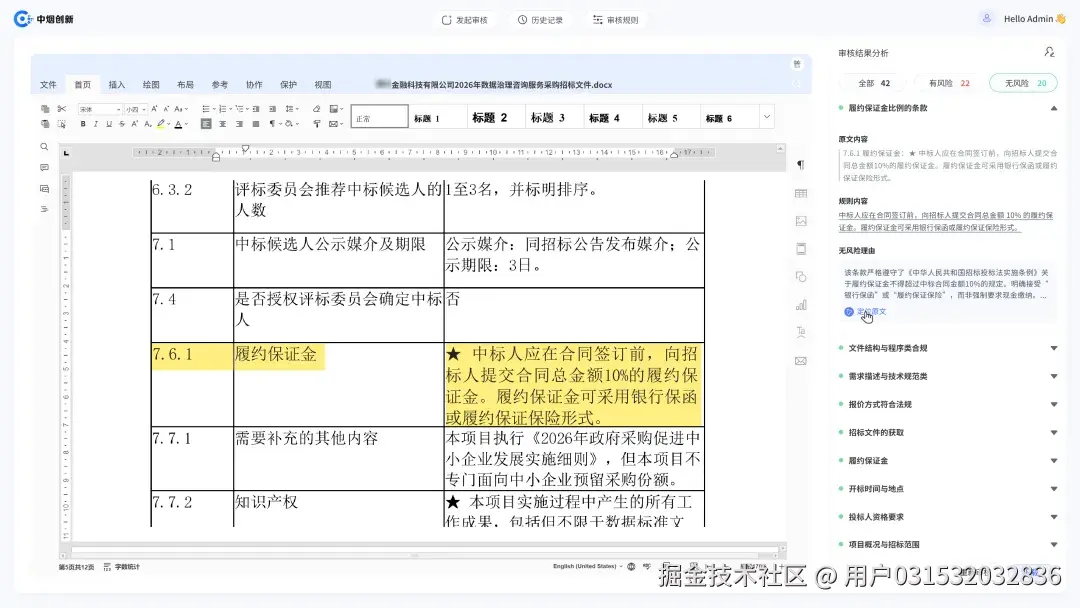The height and width of the screenshot is (608, 1080).
Task: Click the chart panel icon on the right edge
Action: point(801,306)
